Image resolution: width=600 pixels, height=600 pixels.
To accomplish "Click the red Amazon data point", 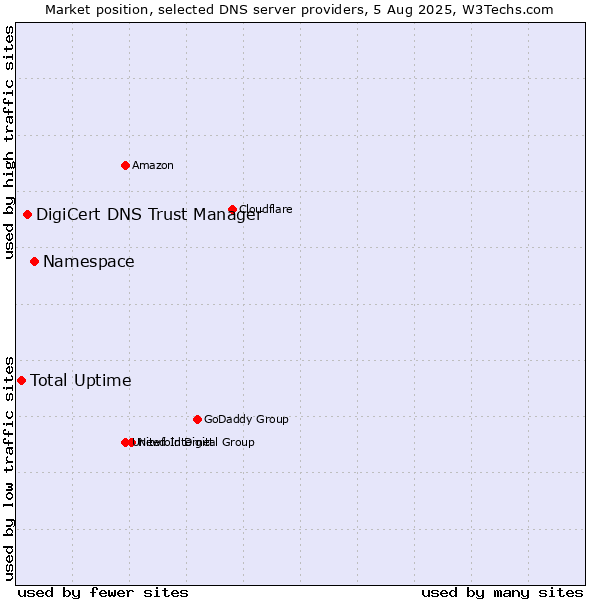I will click(125, 165).
